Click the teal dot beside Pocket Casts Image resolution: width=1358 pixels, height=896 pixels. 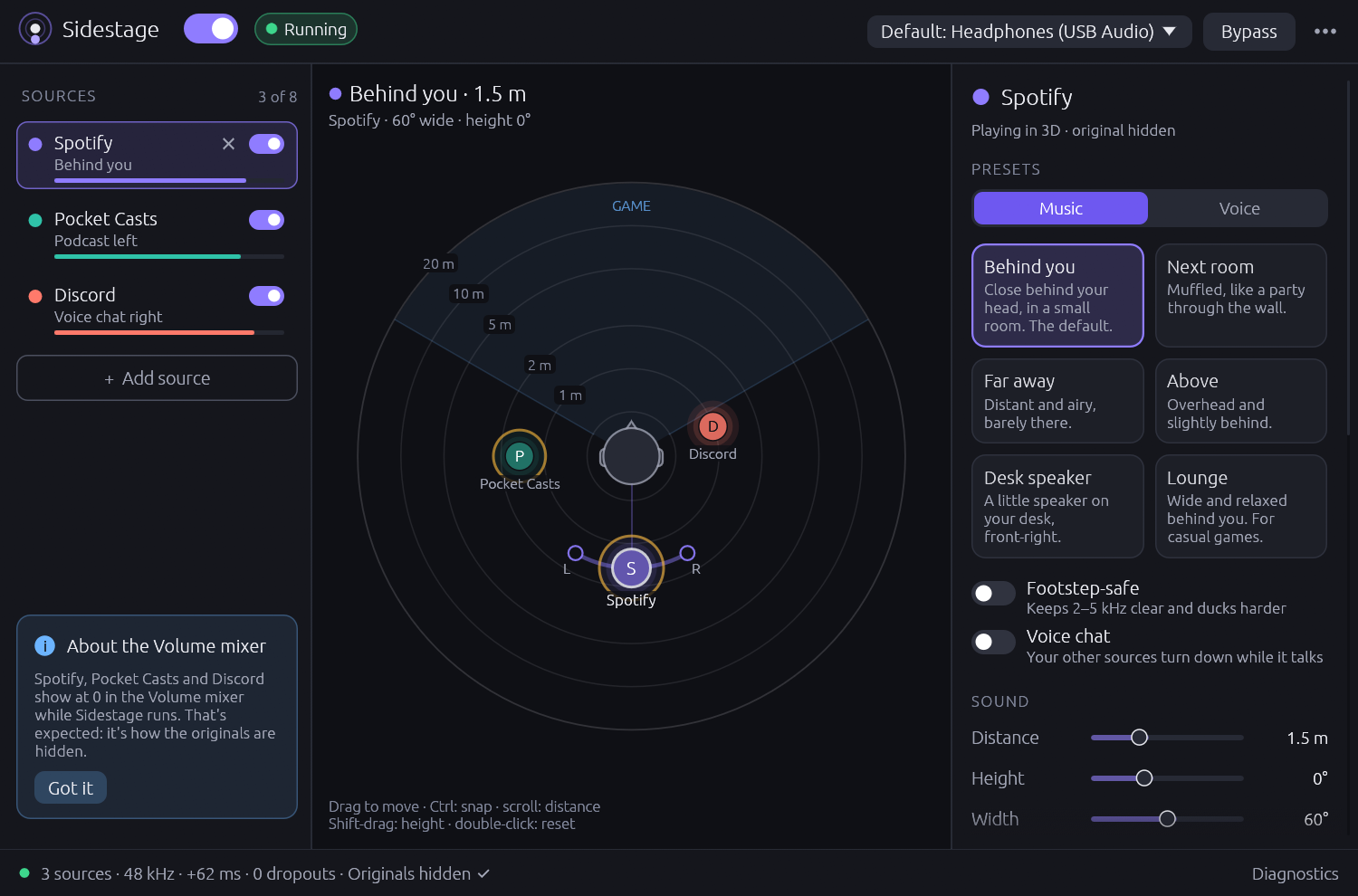35,220
